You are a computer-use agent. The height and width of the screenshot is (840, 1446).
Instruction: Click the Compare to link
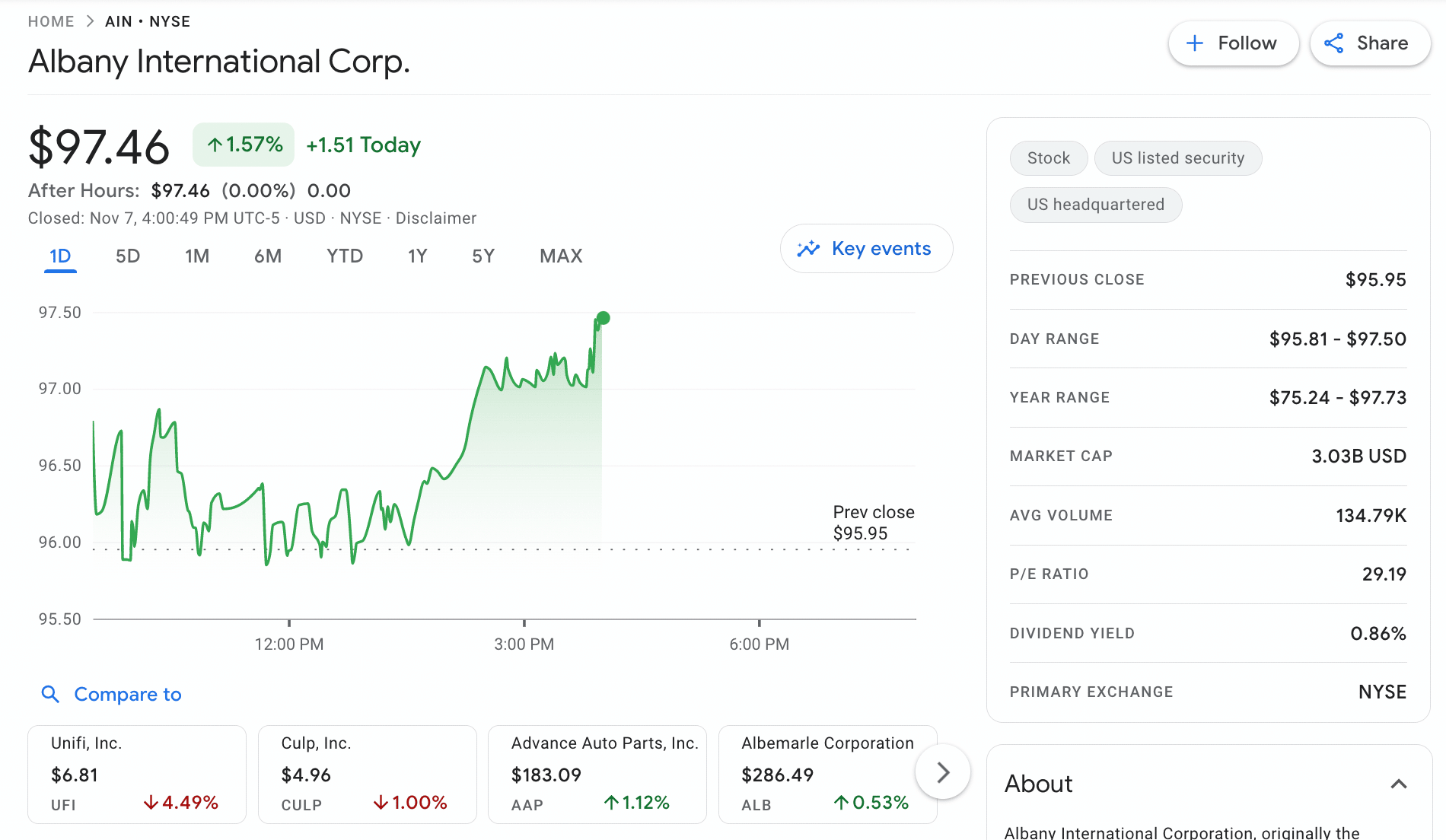click(x=128, y=694)
